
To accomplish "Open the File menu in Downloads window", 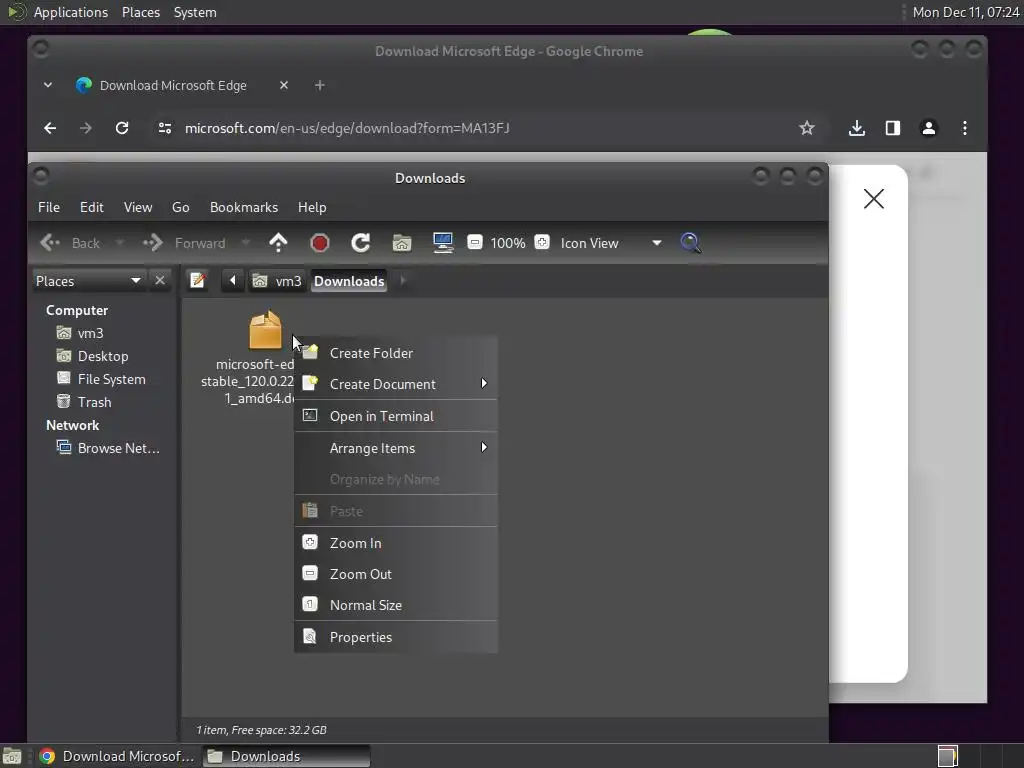I will click(x=49, y=207).
